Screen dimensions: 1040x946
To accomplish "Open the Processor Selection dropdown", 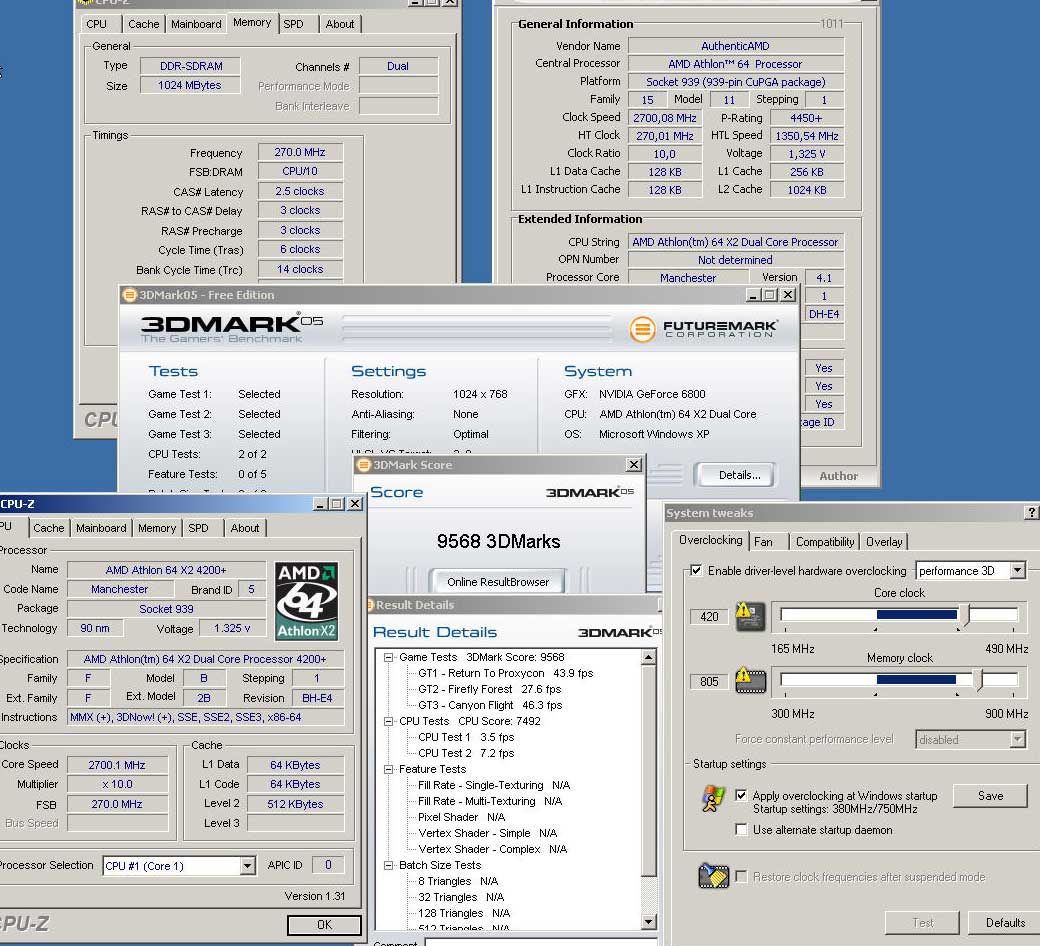I will point(247,866).
